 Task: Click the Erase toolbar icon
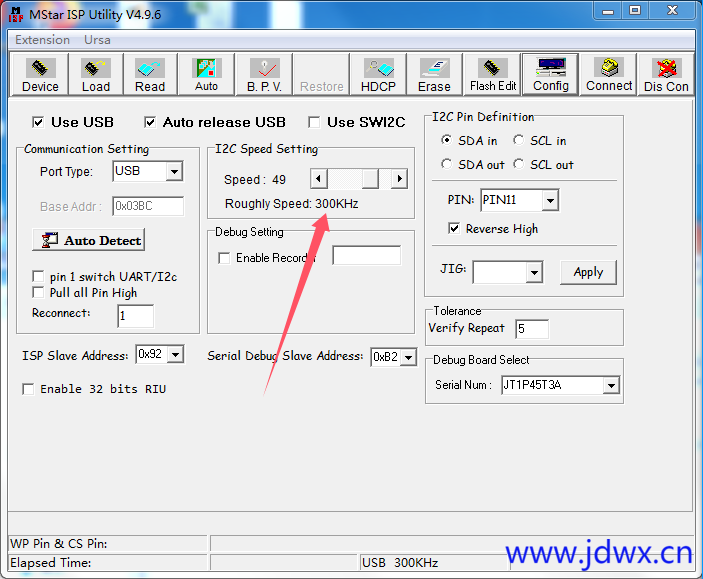click(x=434, y=74)
